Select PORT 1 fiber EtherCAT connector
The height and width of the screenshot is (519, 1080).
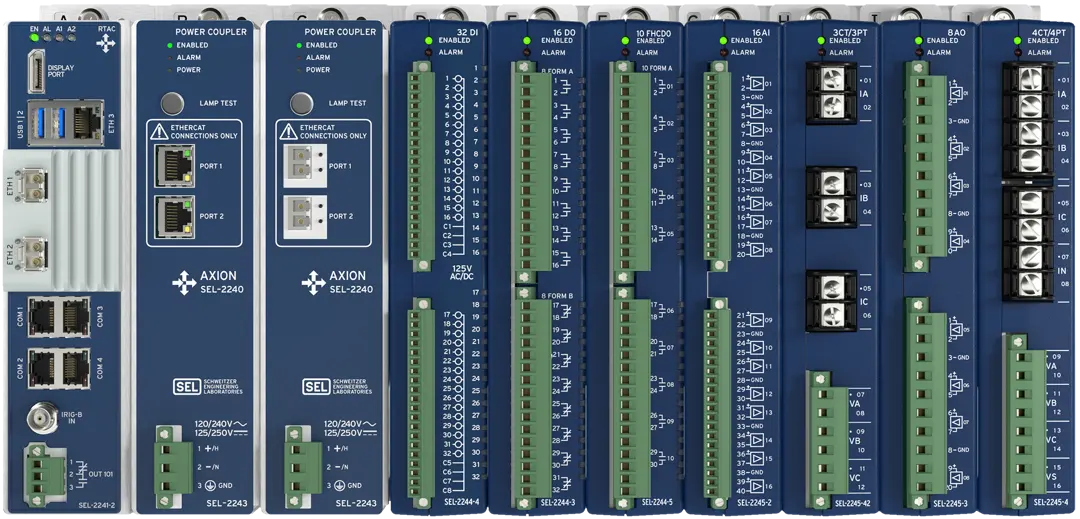pos(303,167)
